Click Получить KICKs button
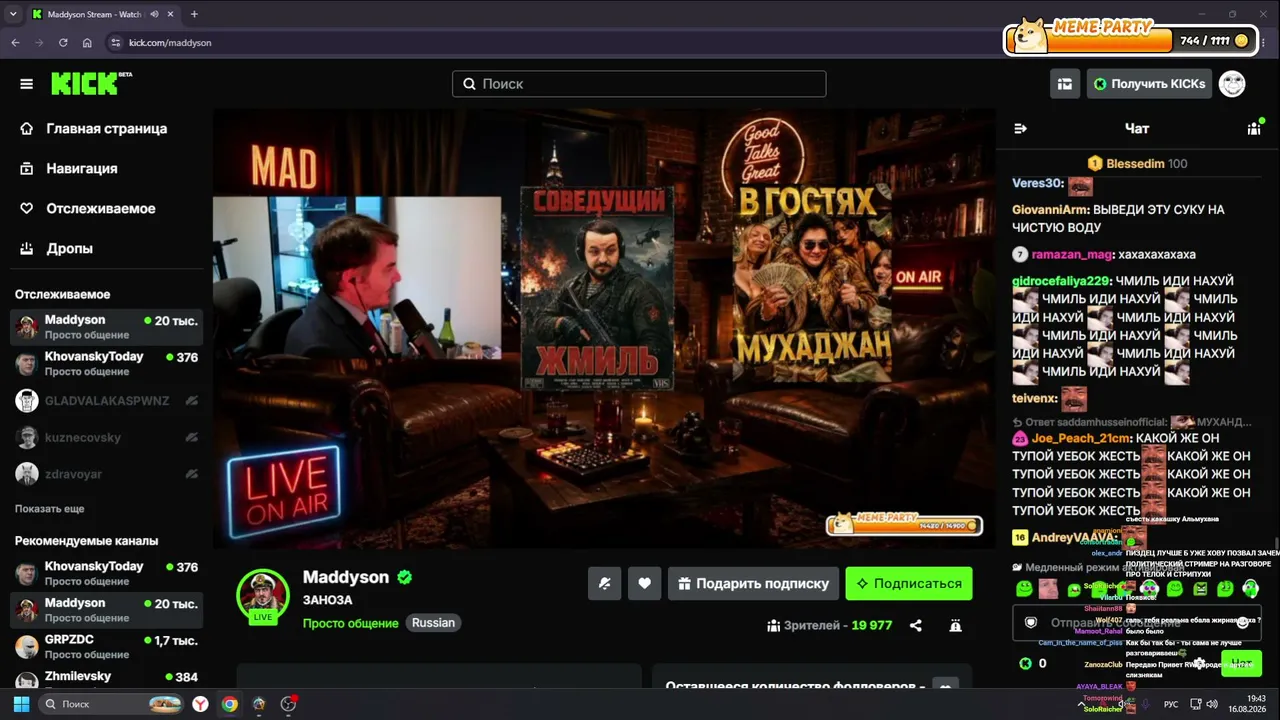Viewport: 1280px width, 720px height. 1149,84
